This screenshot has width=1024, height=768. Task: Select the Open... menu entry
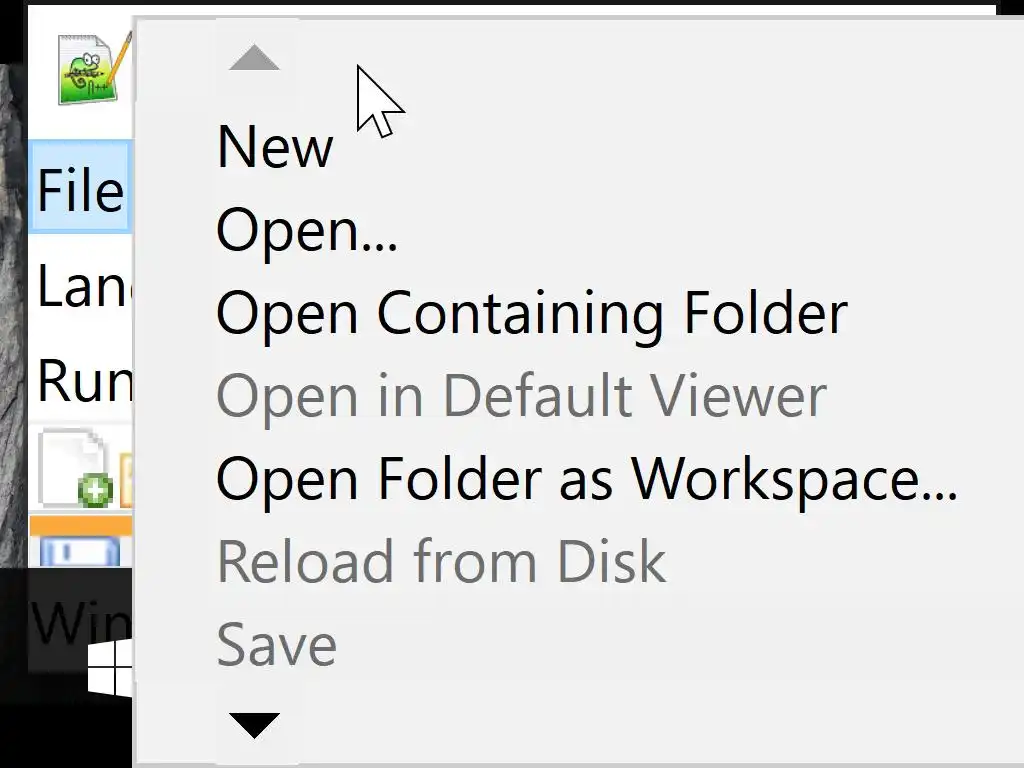(x=306, y=230)
